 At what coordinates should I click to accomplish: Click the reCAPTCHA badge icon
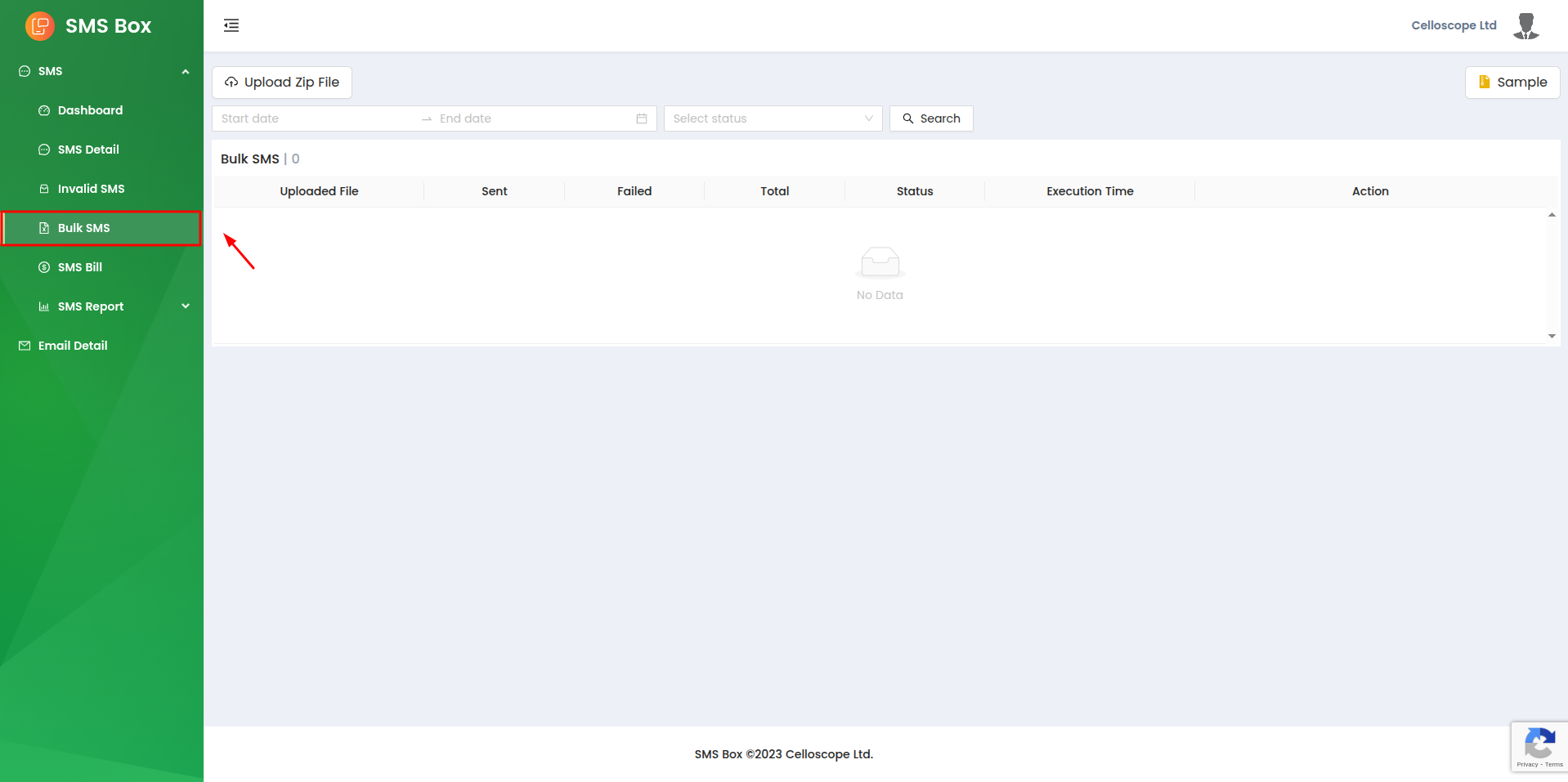click(x=1539, y=745)
